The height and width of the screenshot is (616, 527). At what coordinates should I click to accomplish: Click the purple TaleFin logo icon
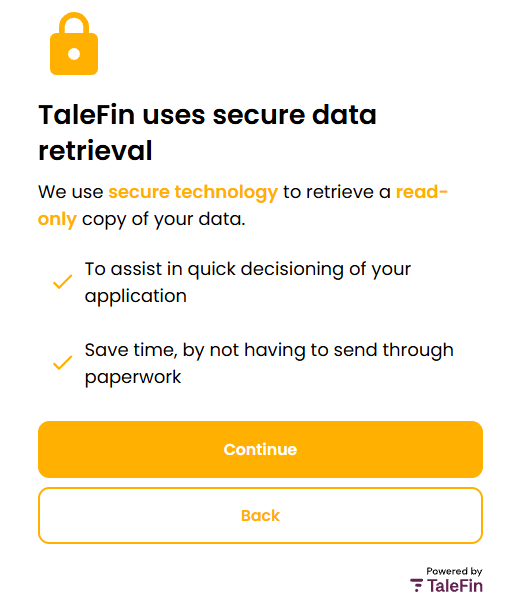pyautogui.click(x=417, y=585)
